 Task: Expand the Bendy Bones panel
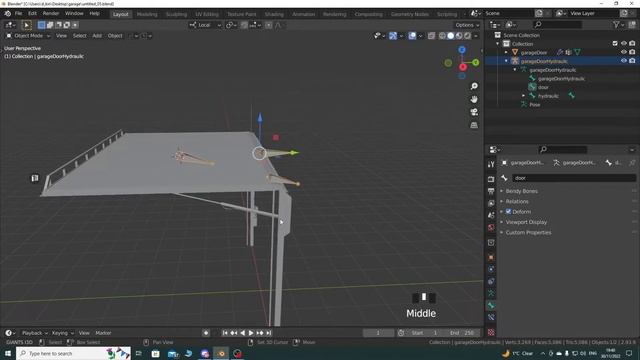522,191
